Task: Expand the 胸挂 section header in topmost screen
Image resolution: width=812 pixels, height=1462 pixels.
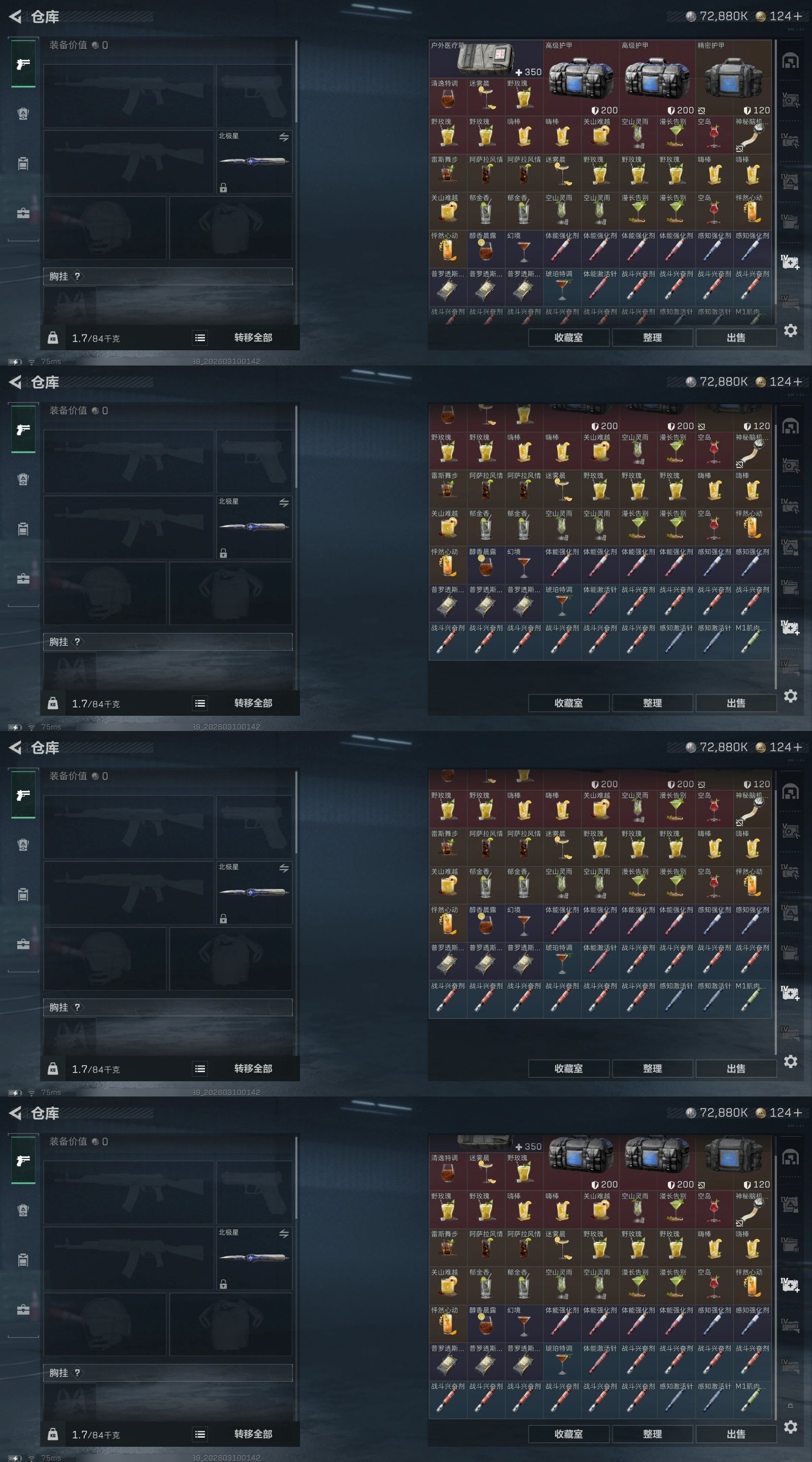Action: point(168,276)
